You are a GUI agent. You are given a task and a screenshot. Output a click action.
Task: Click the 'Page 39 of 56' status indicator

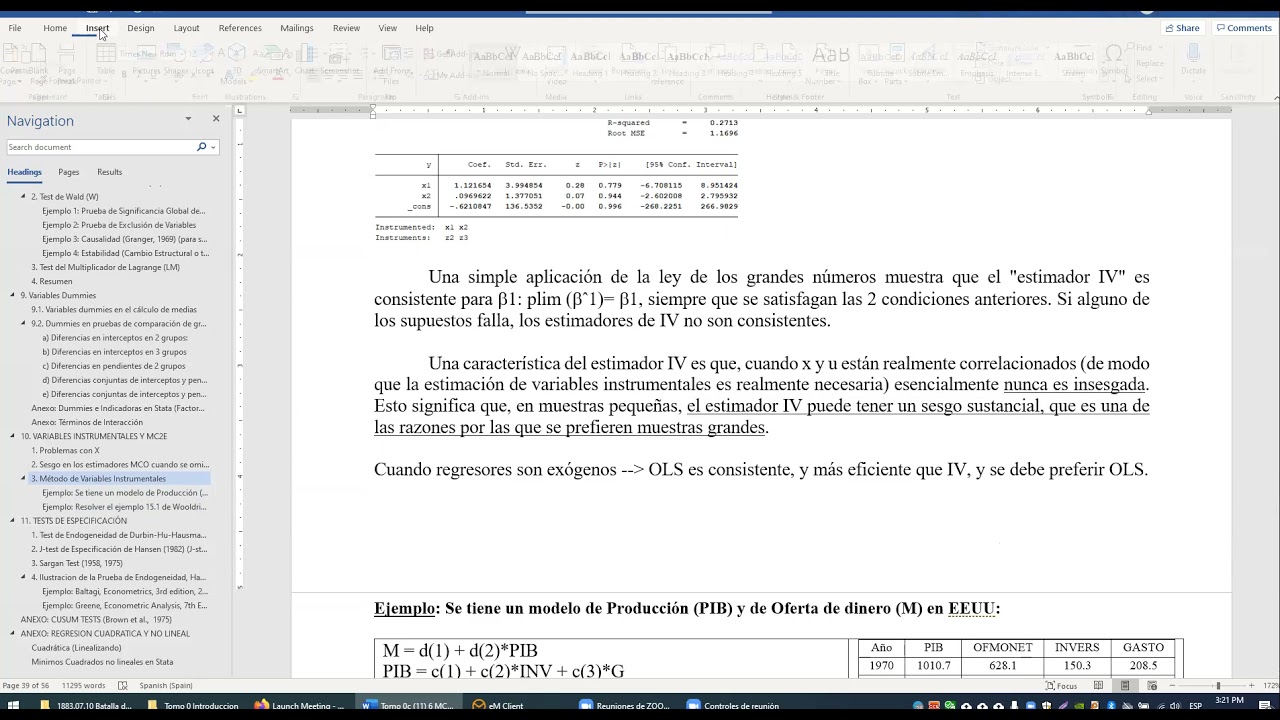pos(26,685)
